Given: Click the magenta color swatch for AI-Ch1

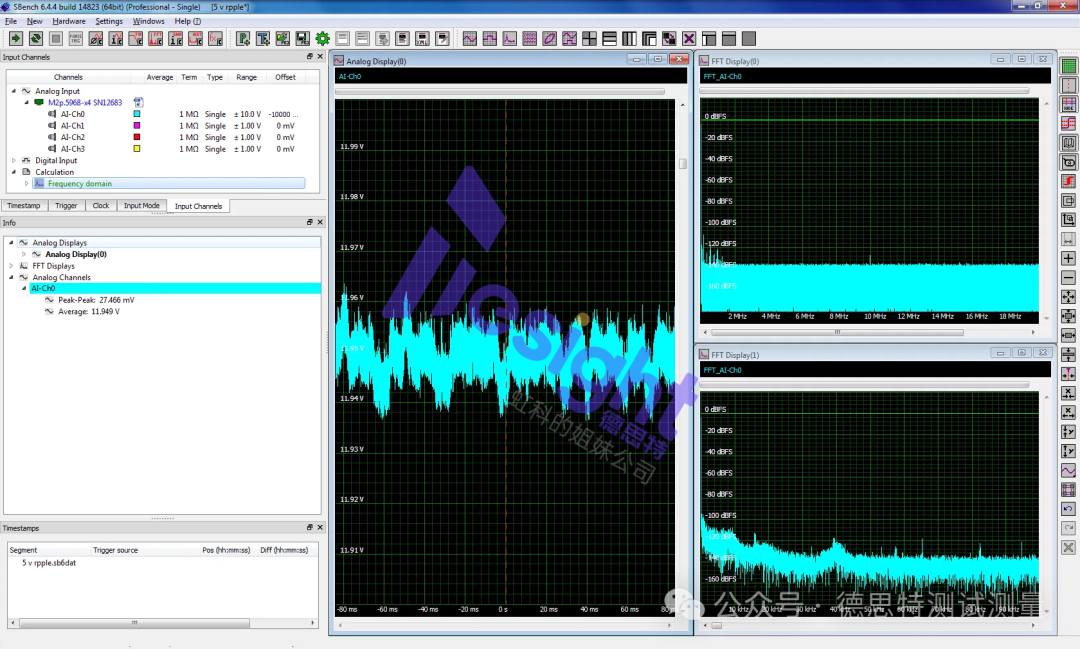Looking at the screenshot, I should click(x=136, y=126).
